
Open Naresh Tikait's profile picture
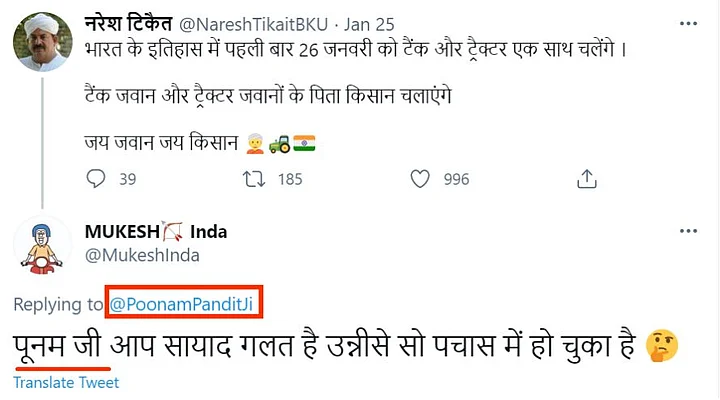[x=41, y=43]
